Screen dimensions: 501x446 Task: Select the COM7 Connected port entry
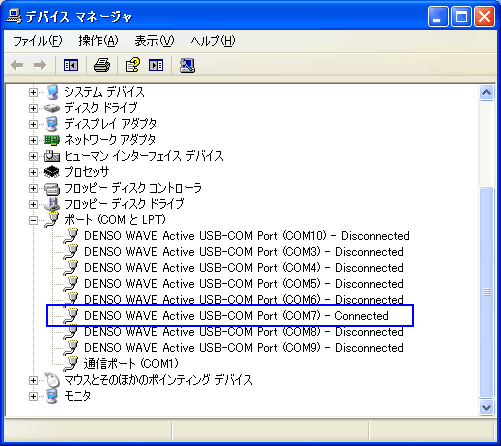pos(236,316)
